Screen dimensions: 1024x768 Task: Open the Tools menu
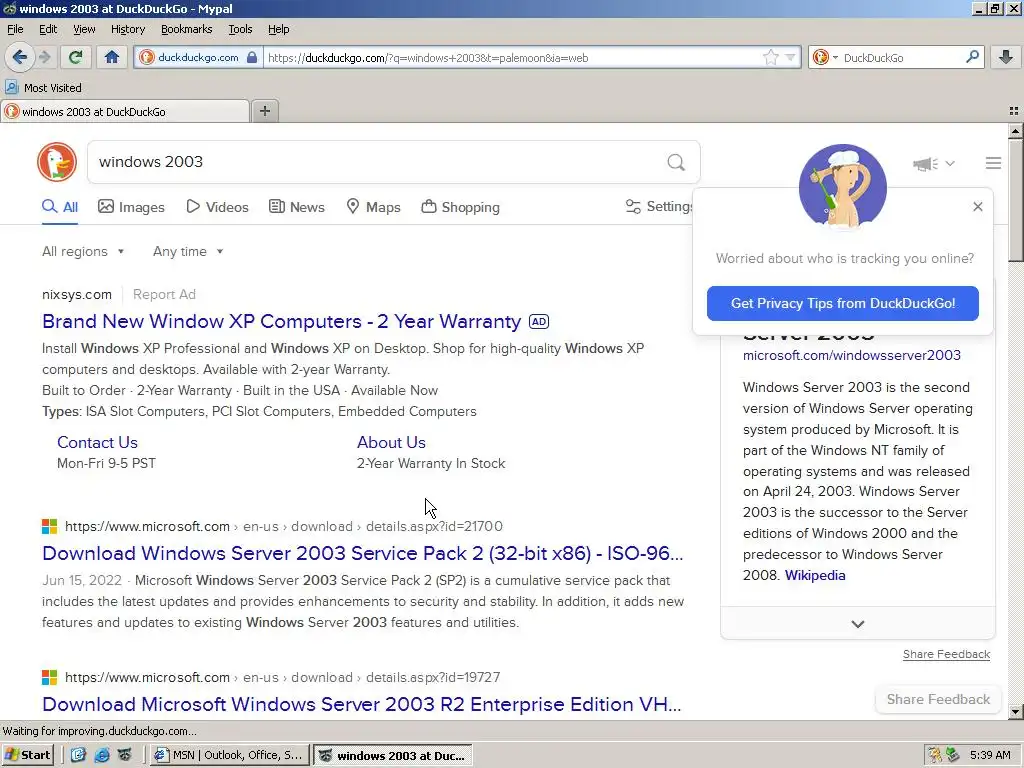pos(240,29)
